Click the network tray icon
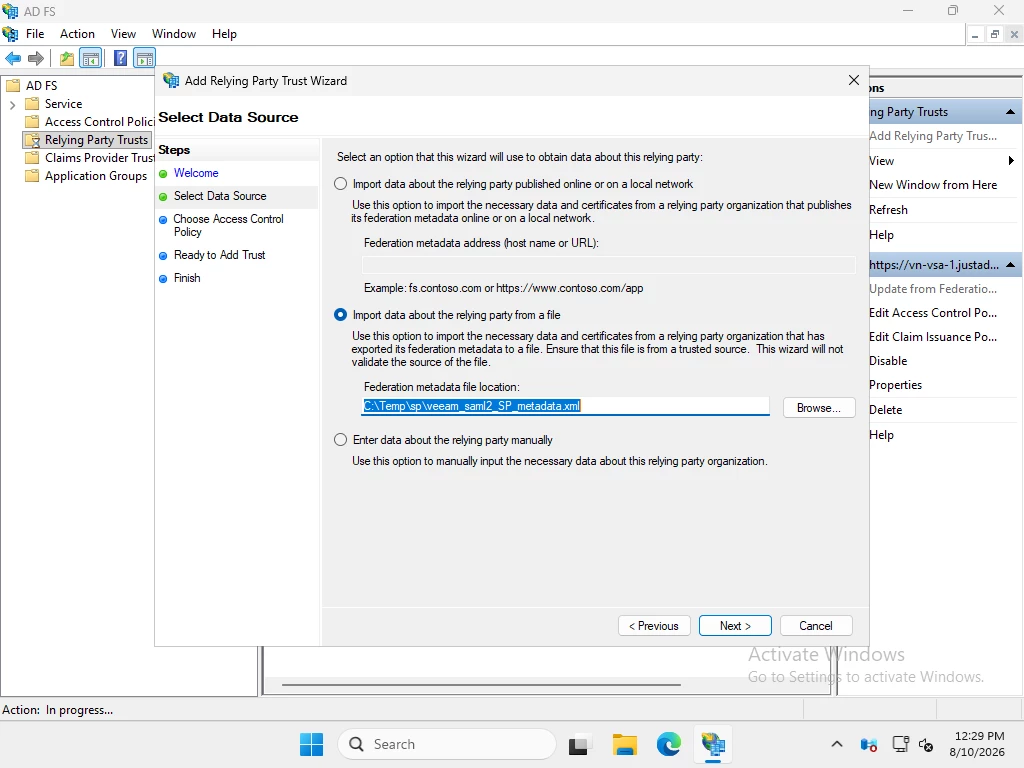Image resolution: width=1024 pixels, height=768 pixels. tap(901, 744)
